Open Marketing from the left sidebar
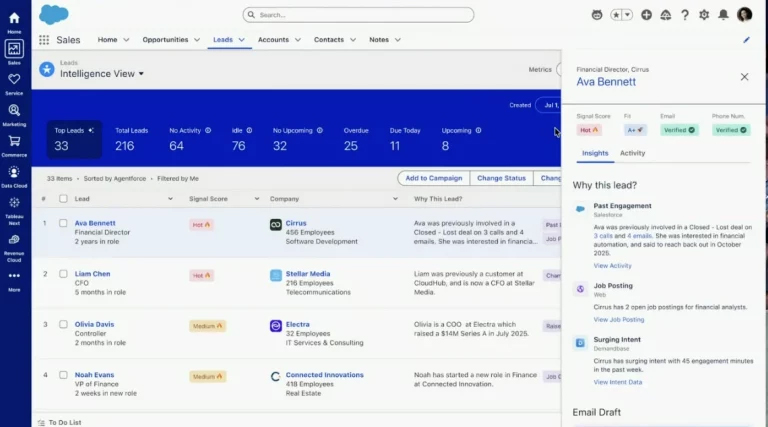This screenshot has height=427, width=768. tap(14, 111)
